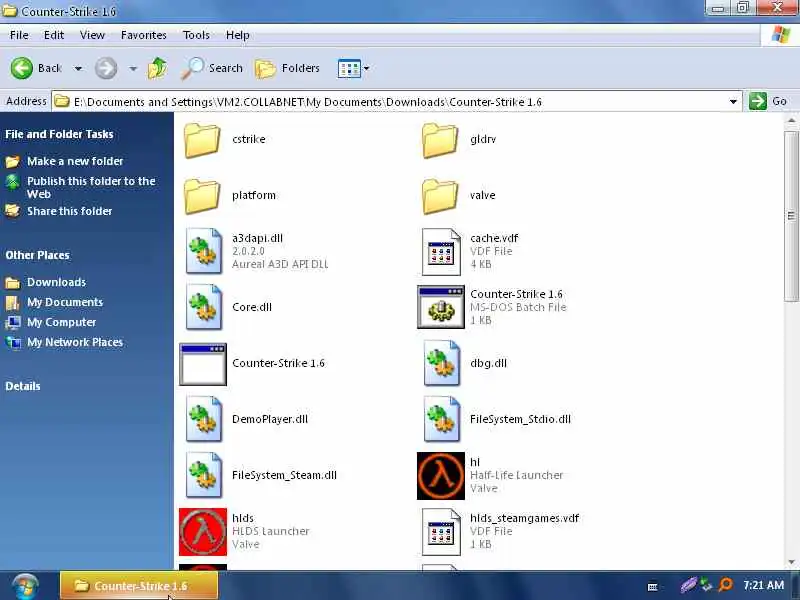Expand the Address bar dropdown
800x600 pixels.
[733, 102]
